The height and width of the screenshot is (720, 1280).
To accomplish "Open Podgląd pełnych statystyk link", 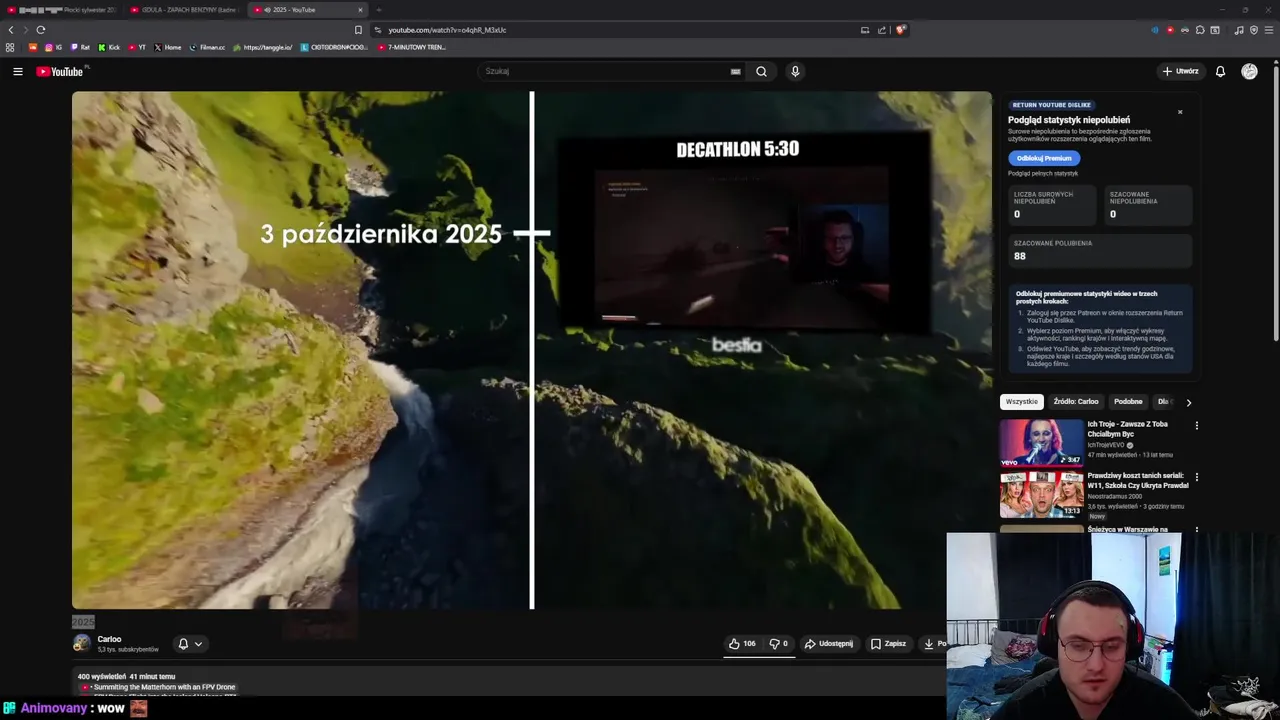I will coord(1043,173).
